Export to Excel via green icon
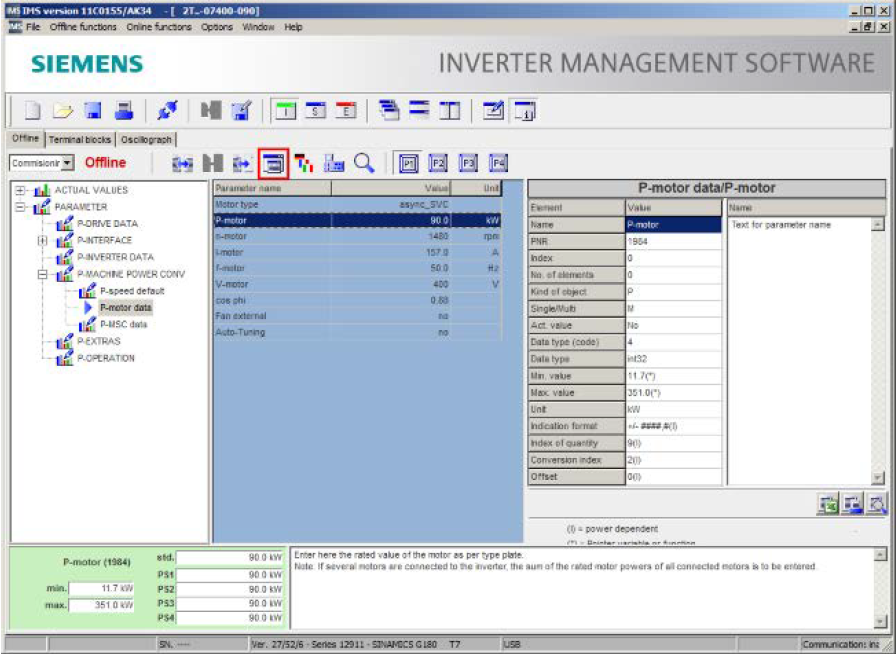Viewport: 896px width, 654px height. (x=827, y=504)
